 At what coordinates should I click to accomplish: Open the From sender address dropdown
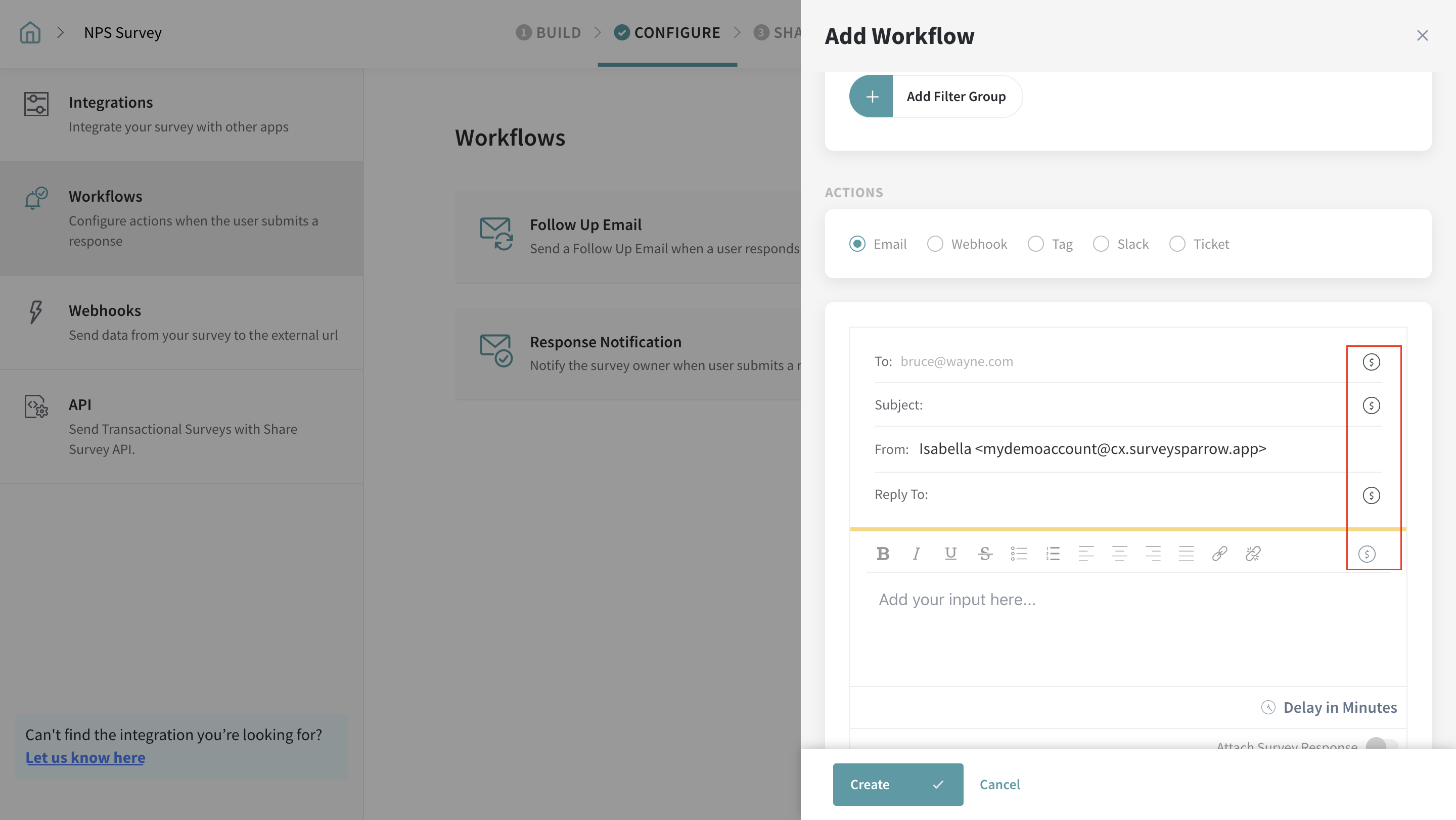1092,449
